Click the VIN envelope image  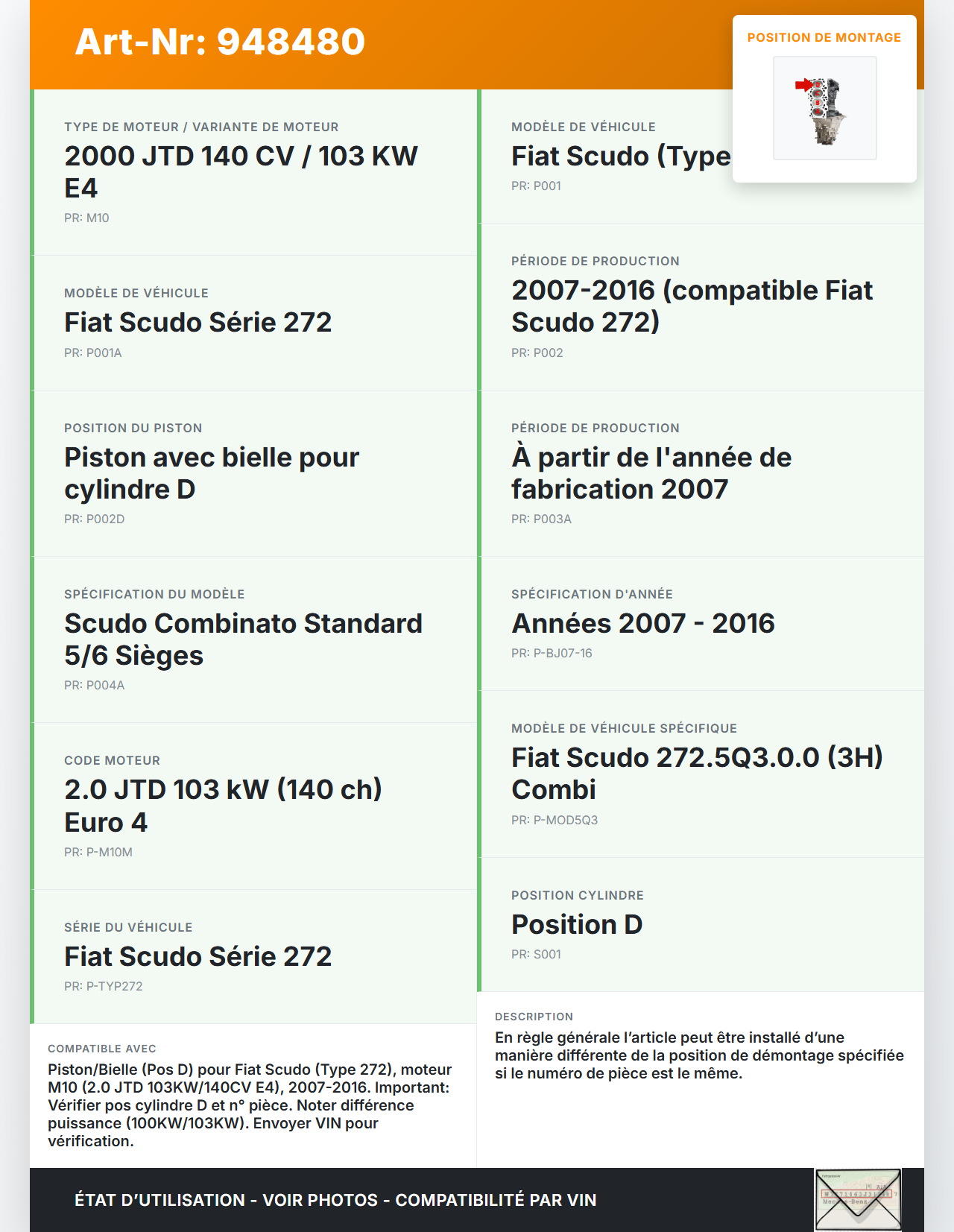(x=858, y=1199)
